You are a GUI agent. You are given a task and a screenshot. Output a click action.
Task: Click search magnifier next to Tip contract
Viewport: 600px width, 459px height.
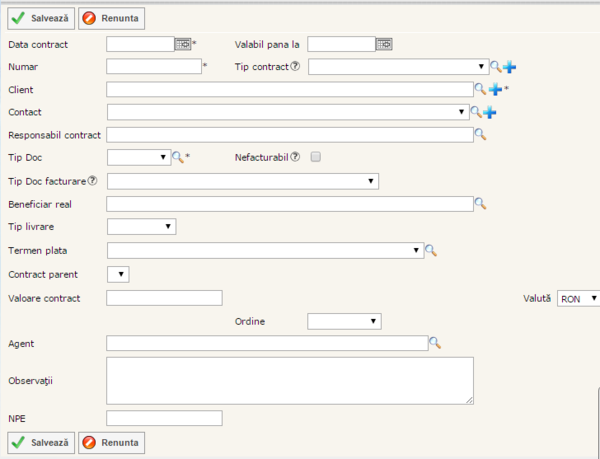coord(495,67)
